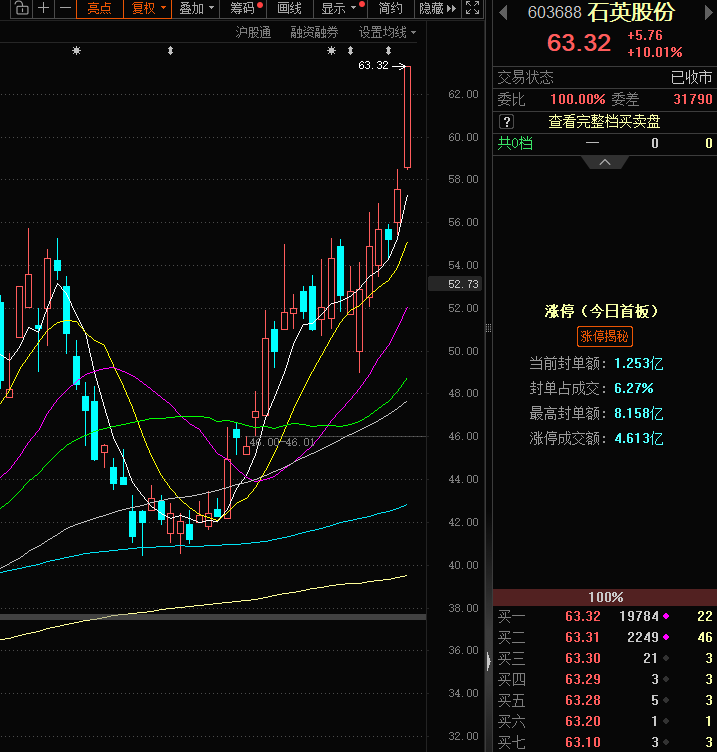Open 查看完整档买卖盘 full order book link
The width and height of the screenshot is (717, 752).
pos(604,122)
